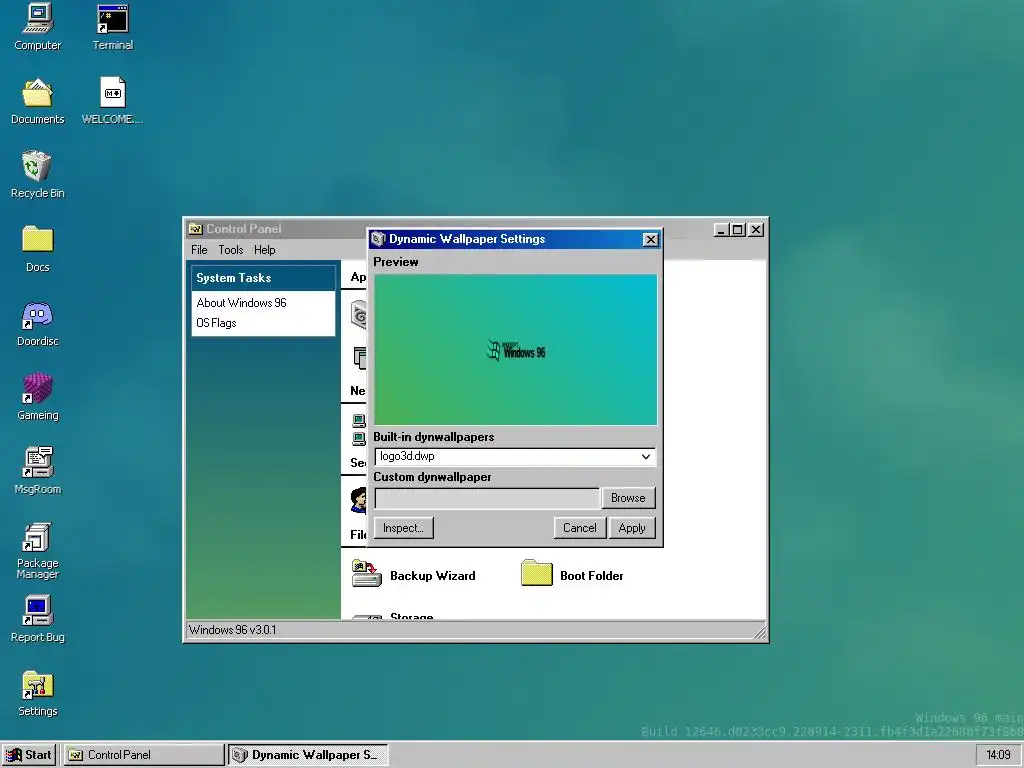Screen dimensions: 1024x768
Task: Click About Windows 96 link
Action: click(242, 303)
